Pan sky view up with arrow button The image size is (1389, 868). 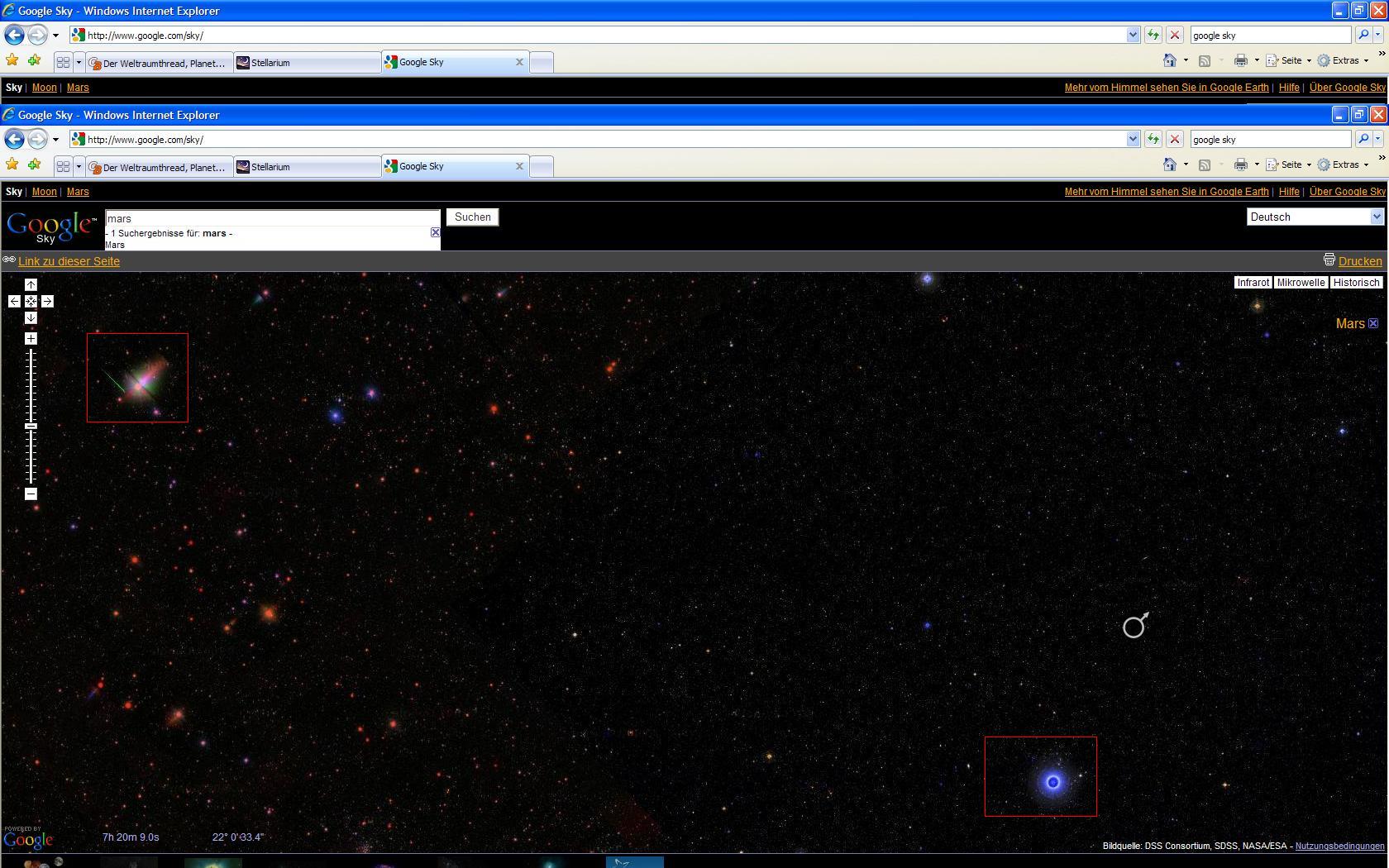click(x=31, y=284)
